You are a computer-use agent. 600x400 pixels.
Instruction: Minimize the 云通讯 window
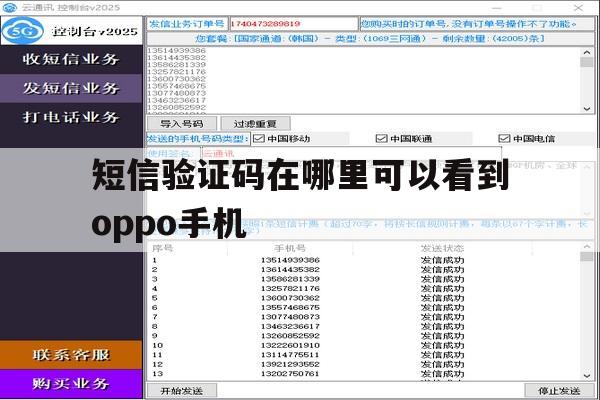497,8
